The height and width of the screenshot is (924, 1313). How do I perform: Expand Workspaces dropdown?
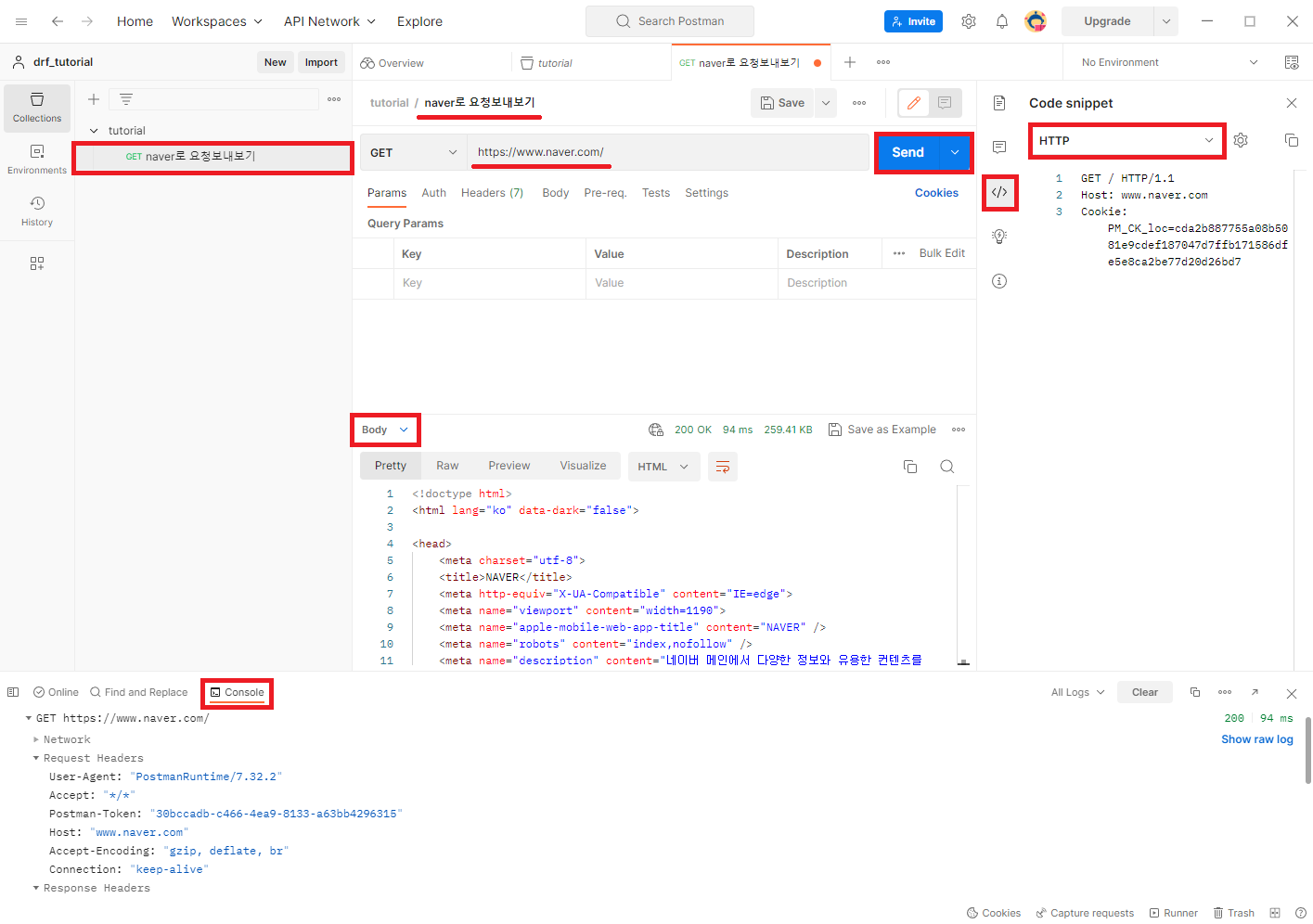coord(217,21)
